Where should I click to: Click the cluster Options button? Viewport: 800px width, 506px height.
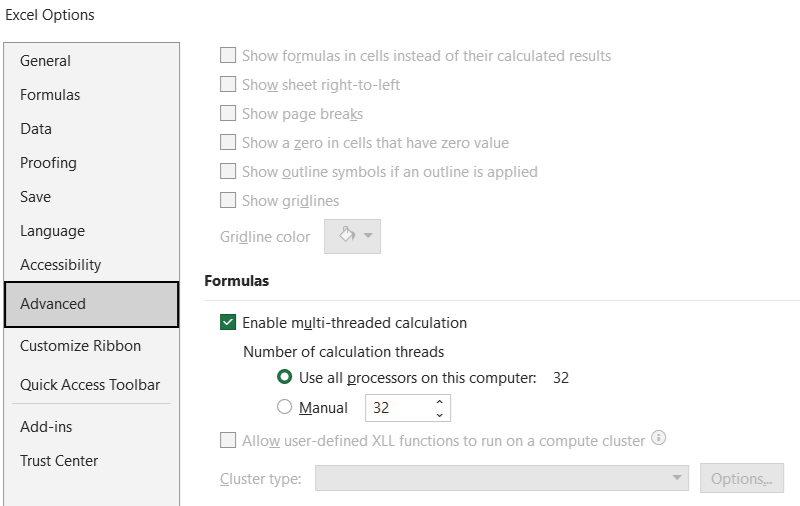[x=741, y=478]
